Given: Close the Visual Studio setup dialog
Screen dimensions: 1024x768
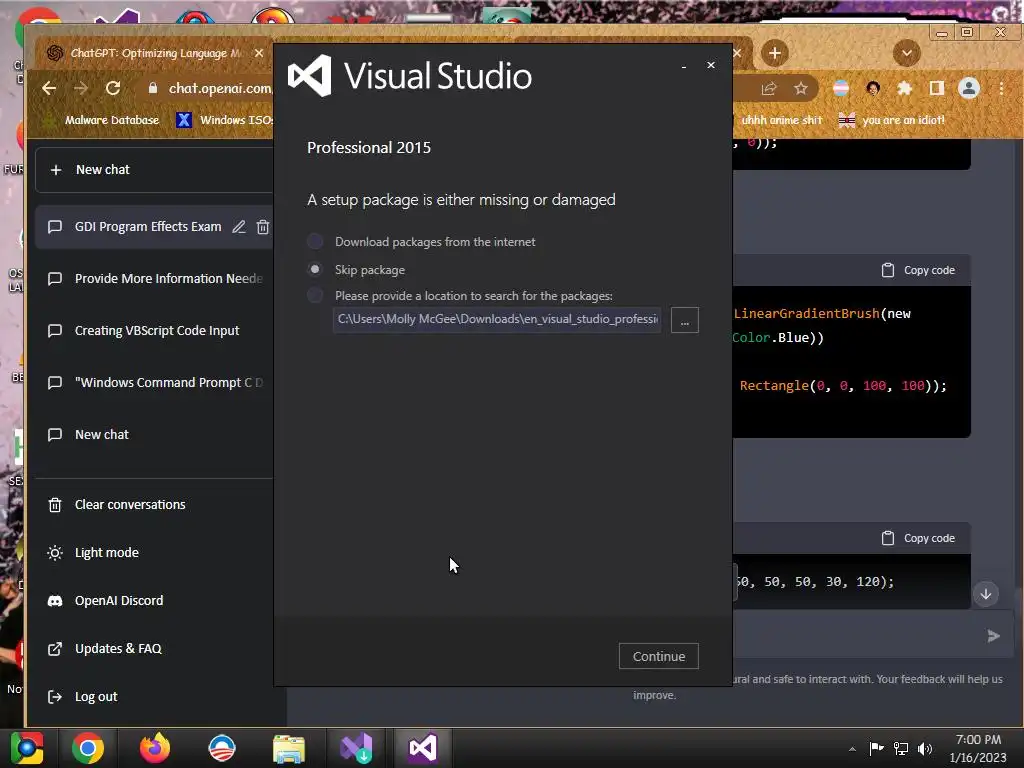Looking at the screenshot, I should pos(711,65).
